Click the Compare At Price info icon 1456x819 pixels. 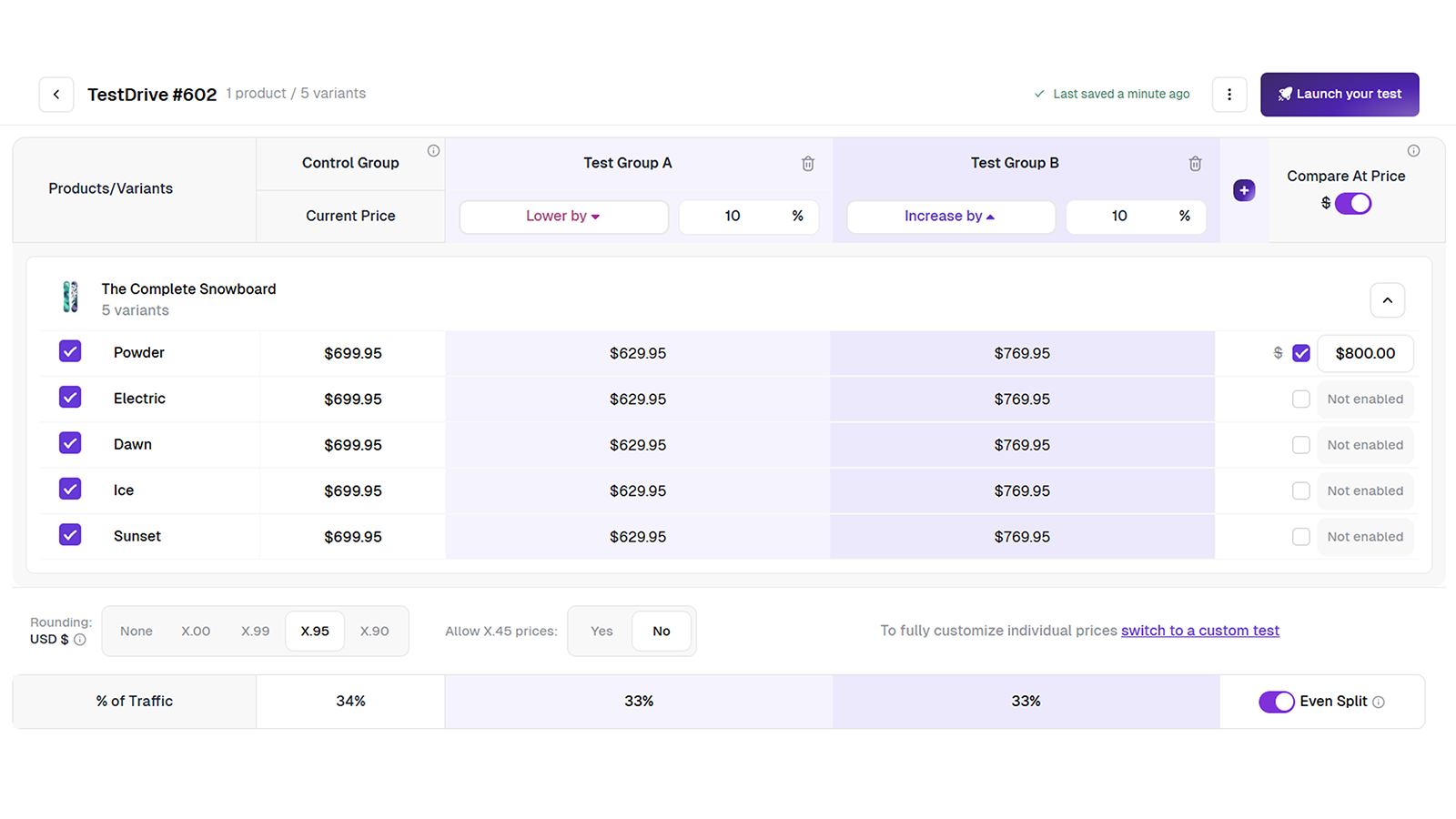1413,151
